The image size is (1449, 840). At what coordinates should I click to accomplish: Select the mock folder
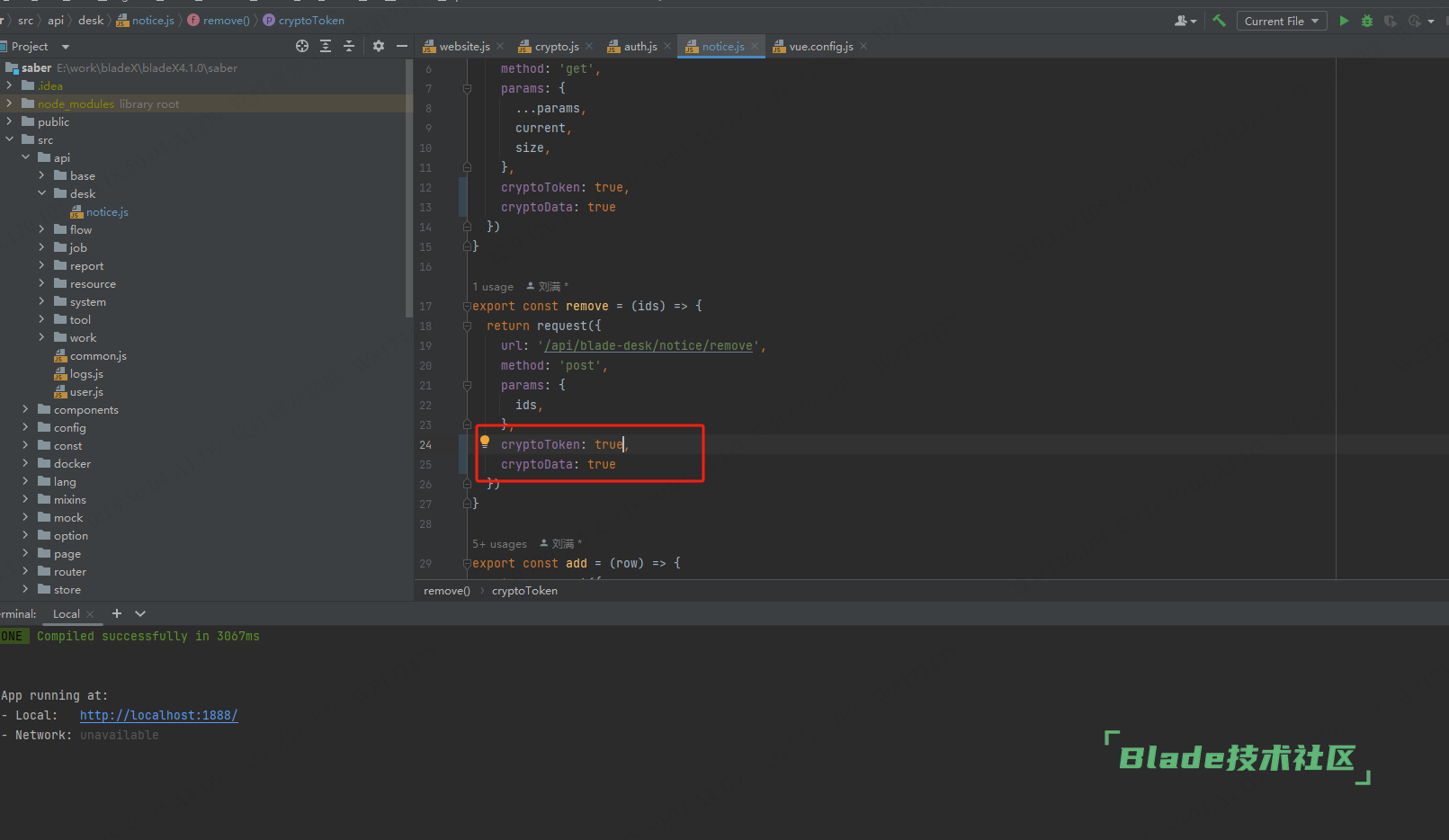(60, 518)
